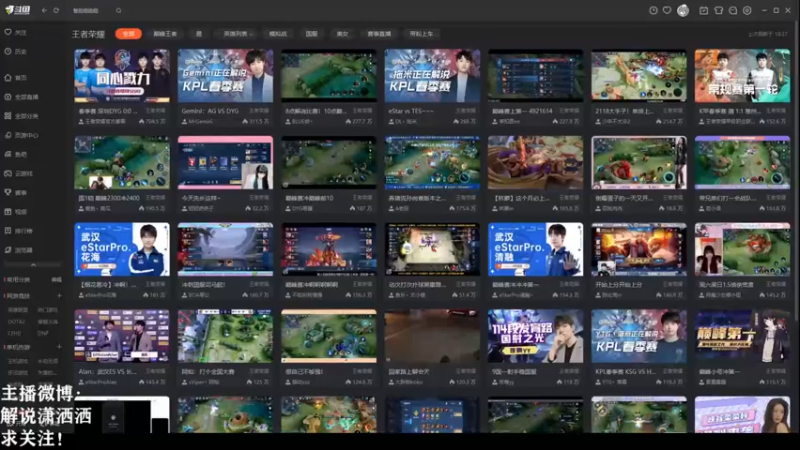Click stream title 'Alan：武汉ES VS 长...'
The width and height of the screenshot is (800, 450).
click(107, 371)
